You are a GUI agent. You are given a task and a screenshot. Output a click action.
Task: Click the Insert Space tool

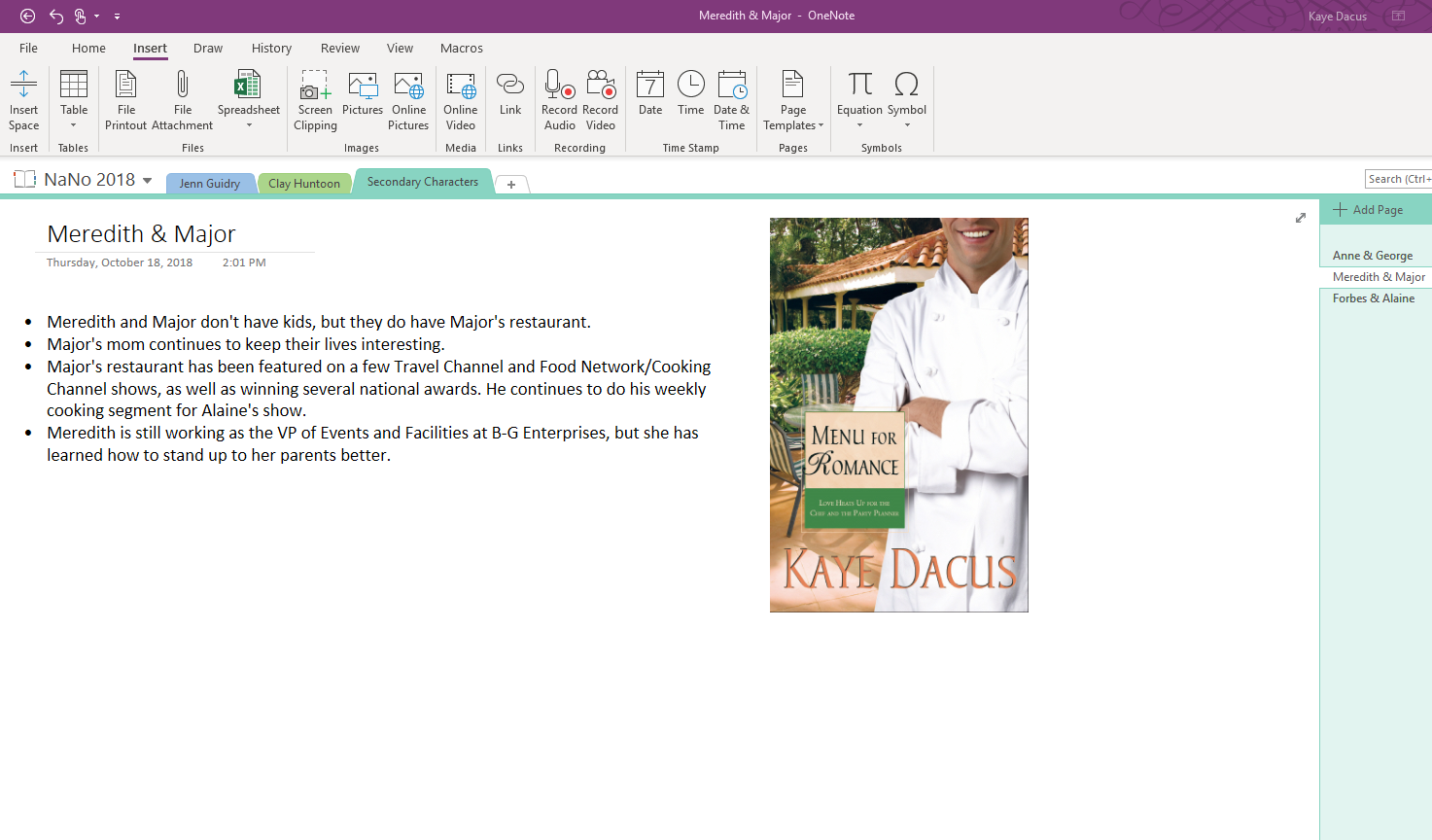pyautogui.click(x=23, y=99)
